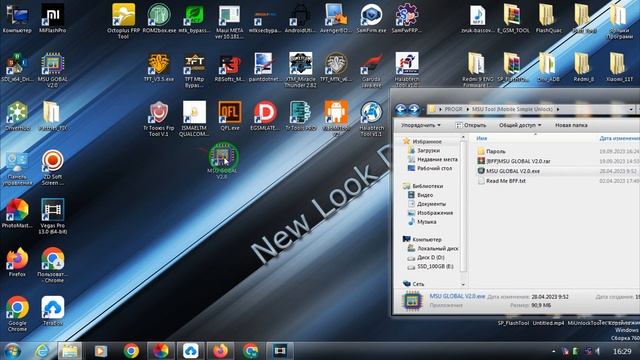Image resolution: width=640 pixels, height=360 pixels.
Task: Select SSD_100GB (E:) drive in navigation pane
Action: [431, 267]
